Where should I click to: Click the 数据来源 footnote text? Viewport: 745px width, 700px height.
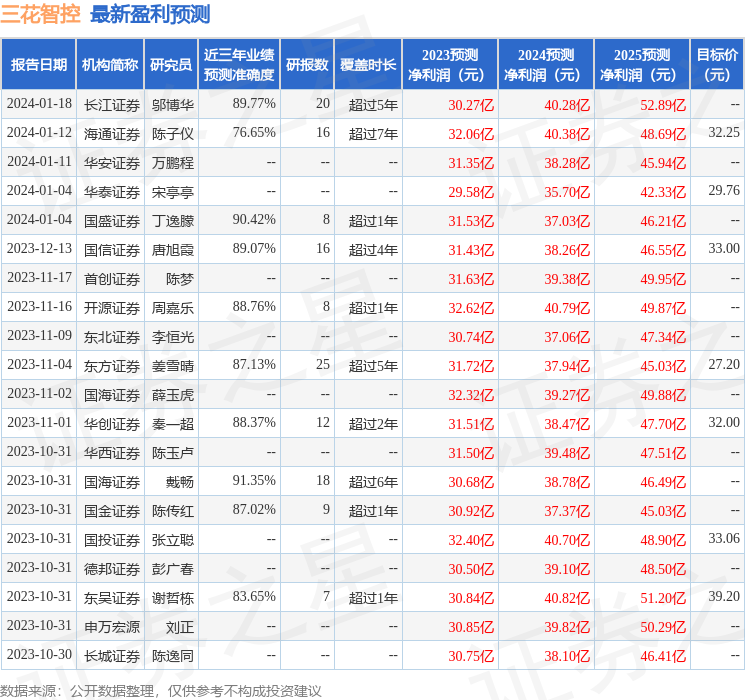pos(161,690)
